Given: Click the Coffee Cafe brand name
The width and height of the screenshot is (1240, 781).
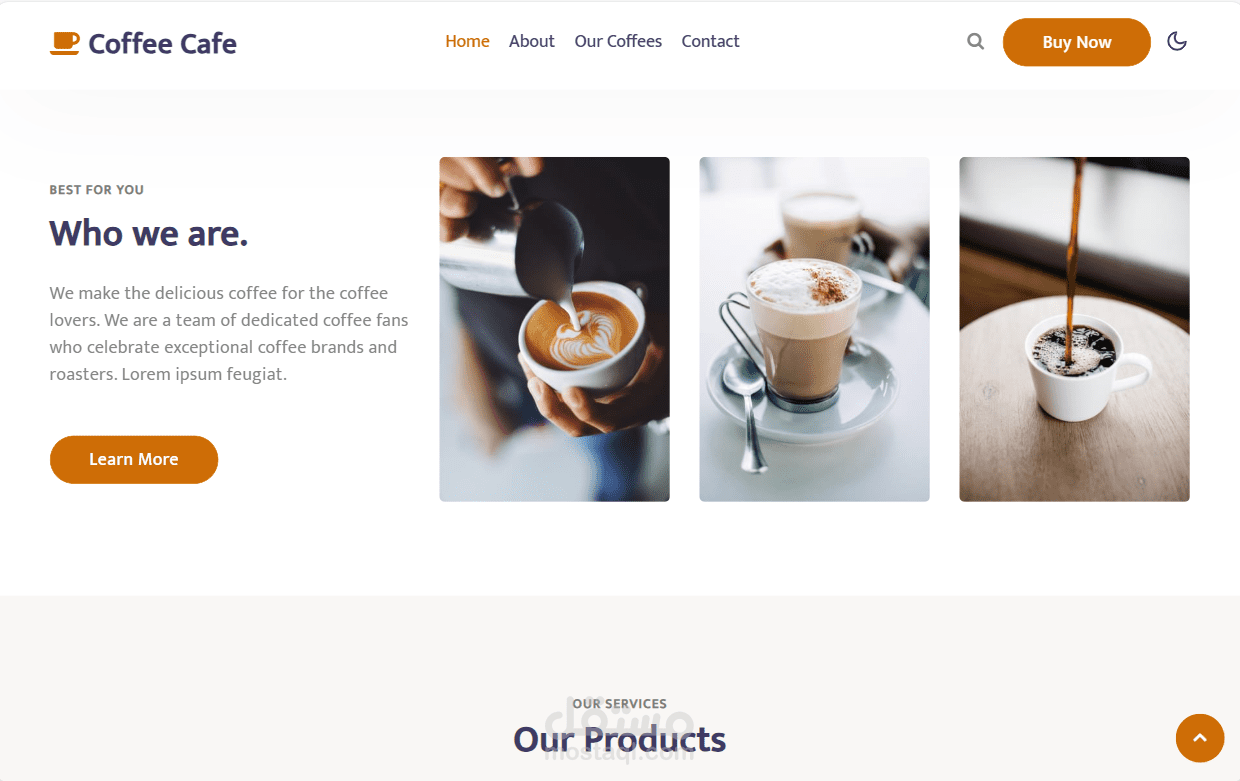Looking at the screenshot, I should 162,44.
